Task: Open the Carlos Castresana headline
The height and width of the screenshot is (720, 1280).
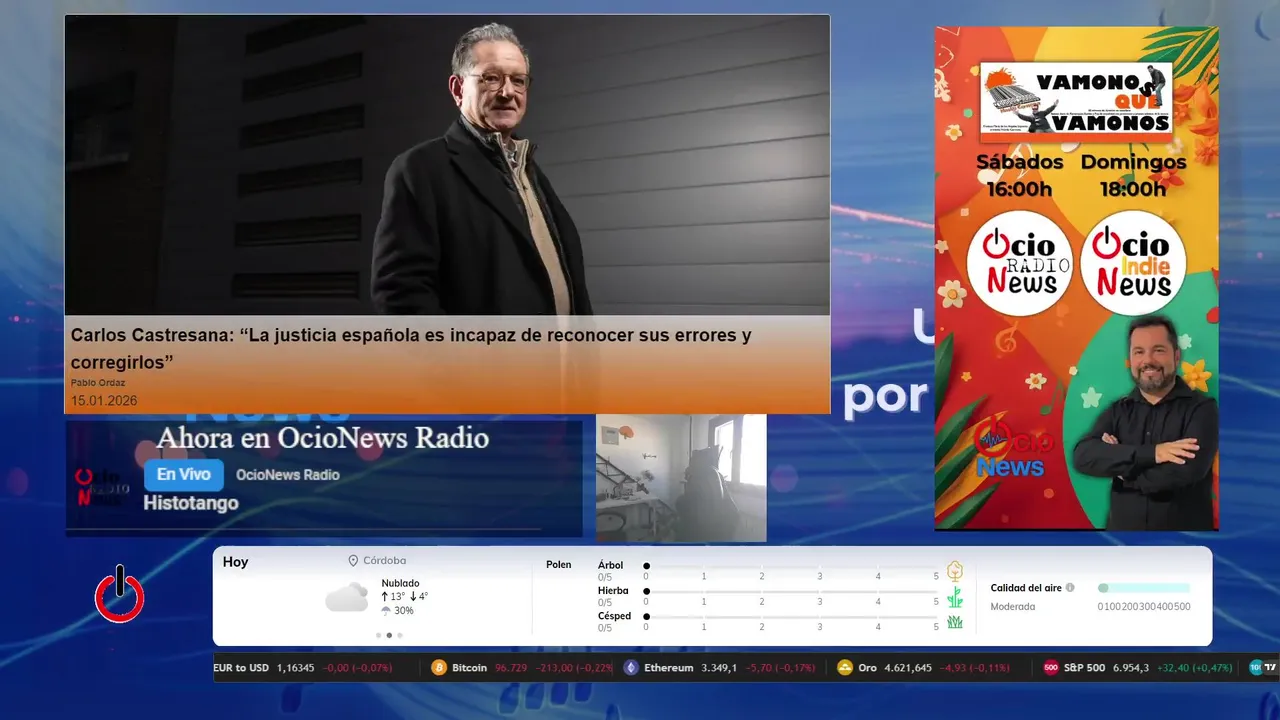Action: coord(411,348)
